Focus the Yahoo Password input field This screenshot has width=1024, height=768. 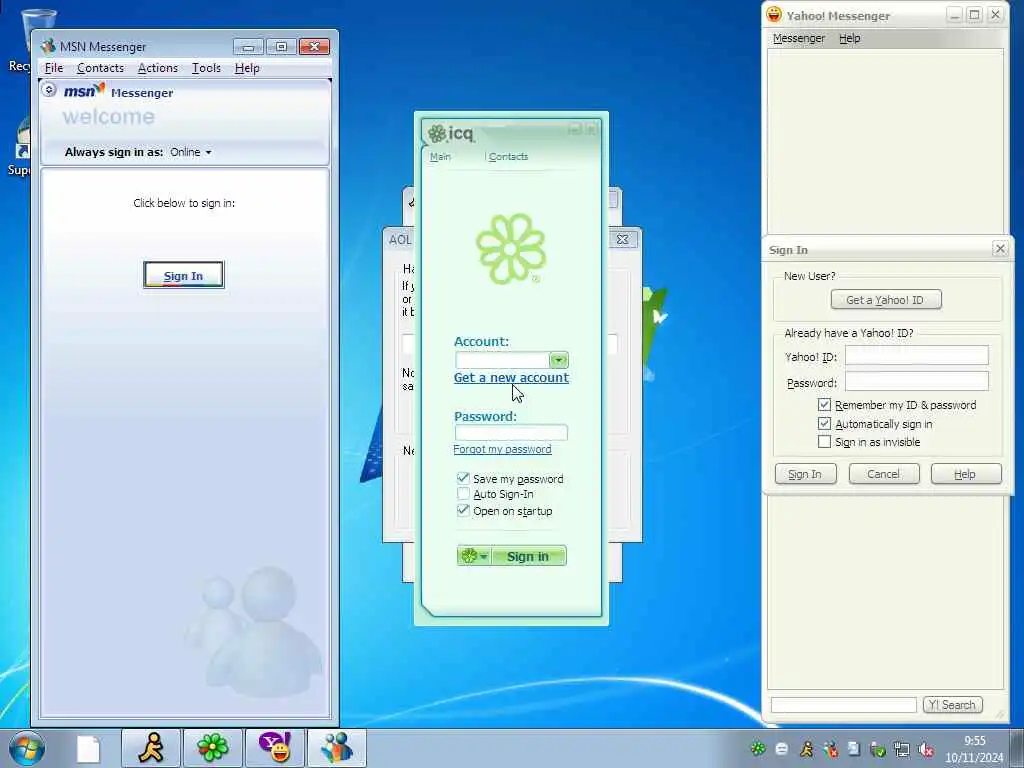click(x=916, y=381)
